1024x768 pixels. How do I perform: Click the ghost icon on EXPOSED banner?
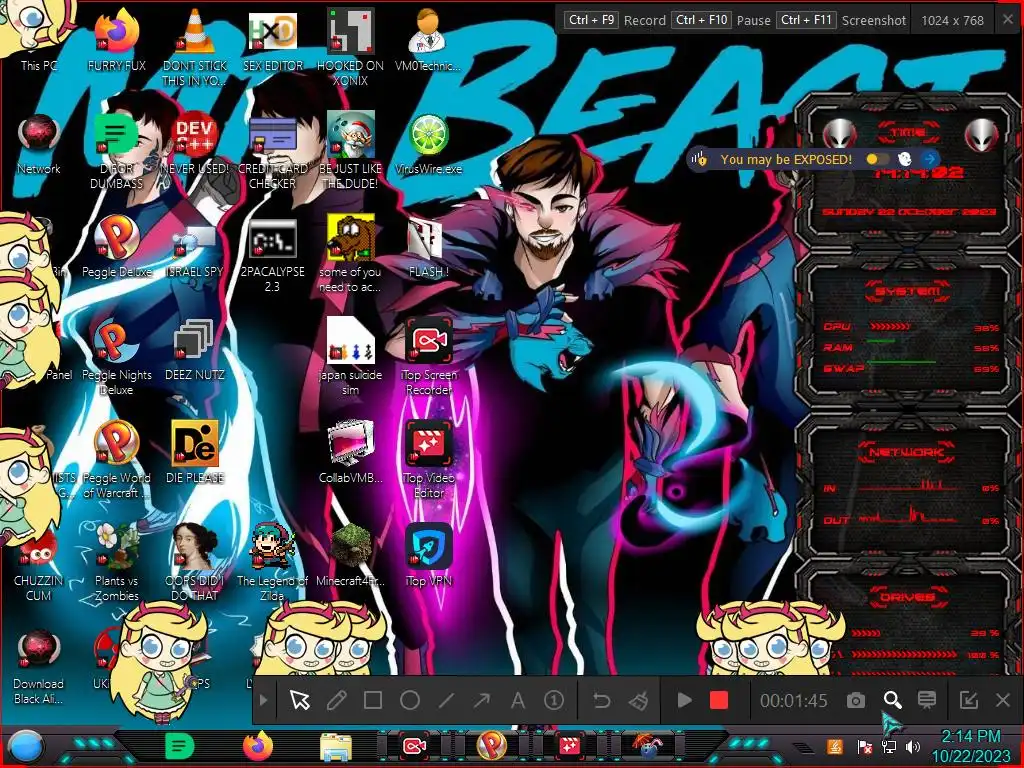click(904, 159)
